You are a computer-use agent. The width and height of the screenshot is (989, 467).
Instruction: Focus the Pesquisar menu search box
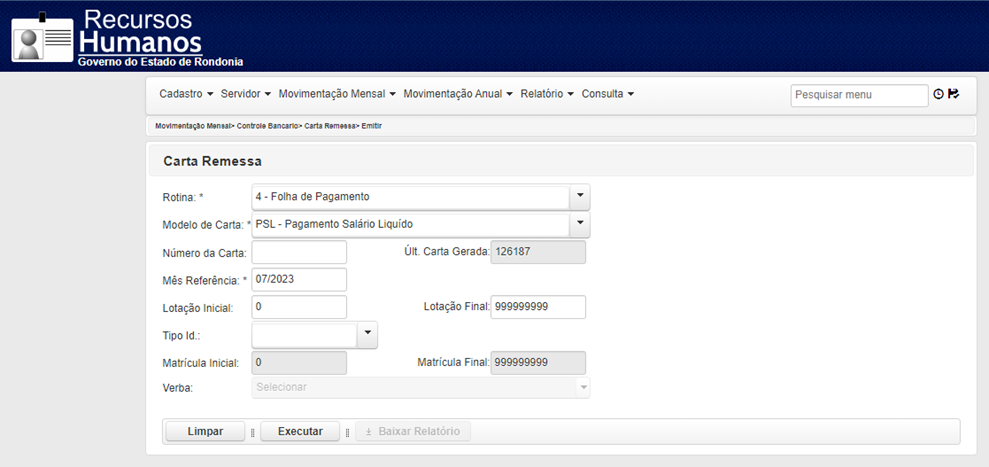tap(859, 95)
